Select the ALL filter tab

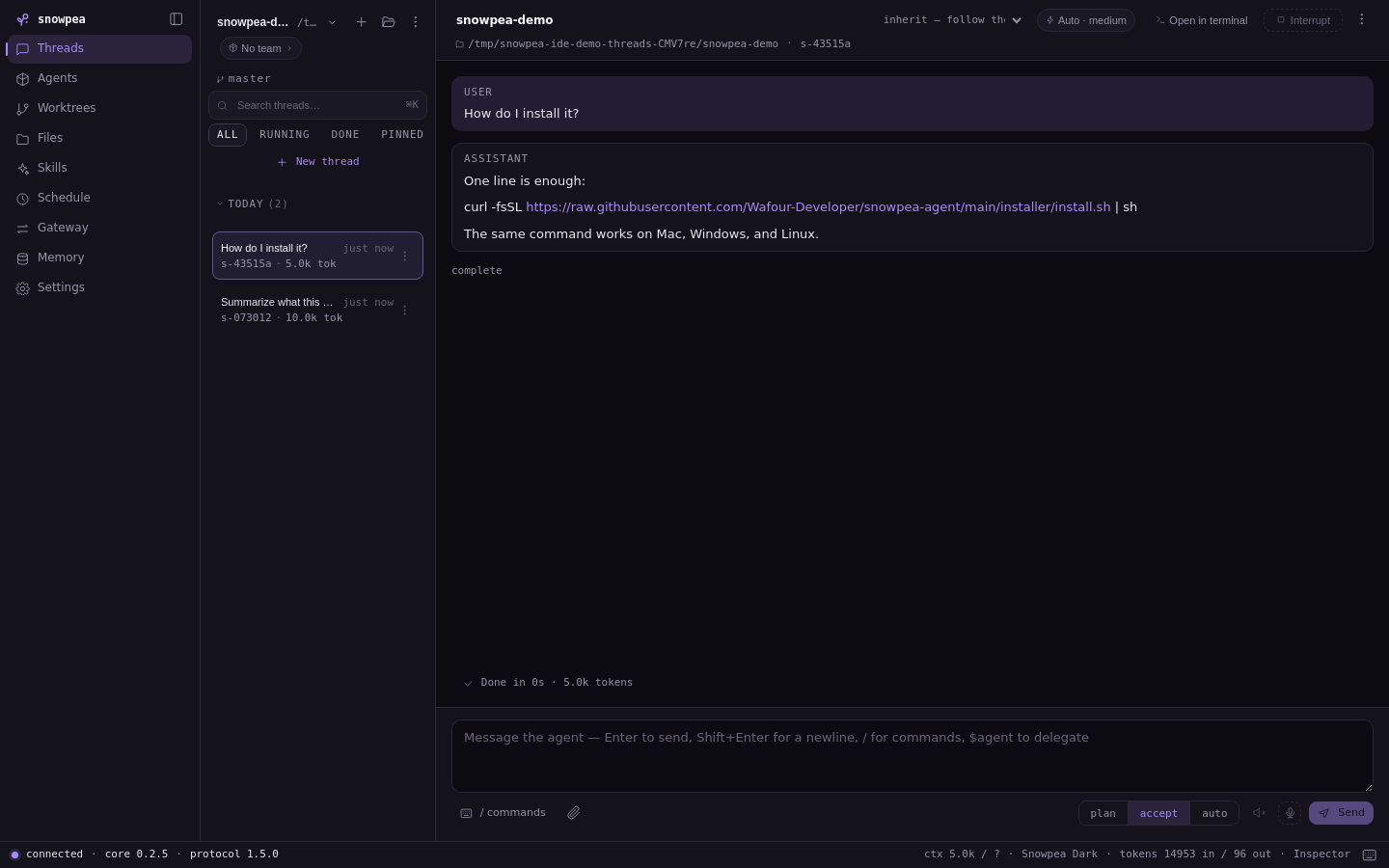pos(228,135)
